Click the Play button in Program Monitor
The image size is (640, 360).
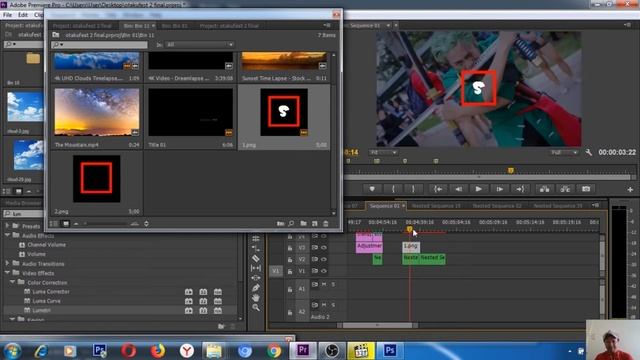(478, 189)
